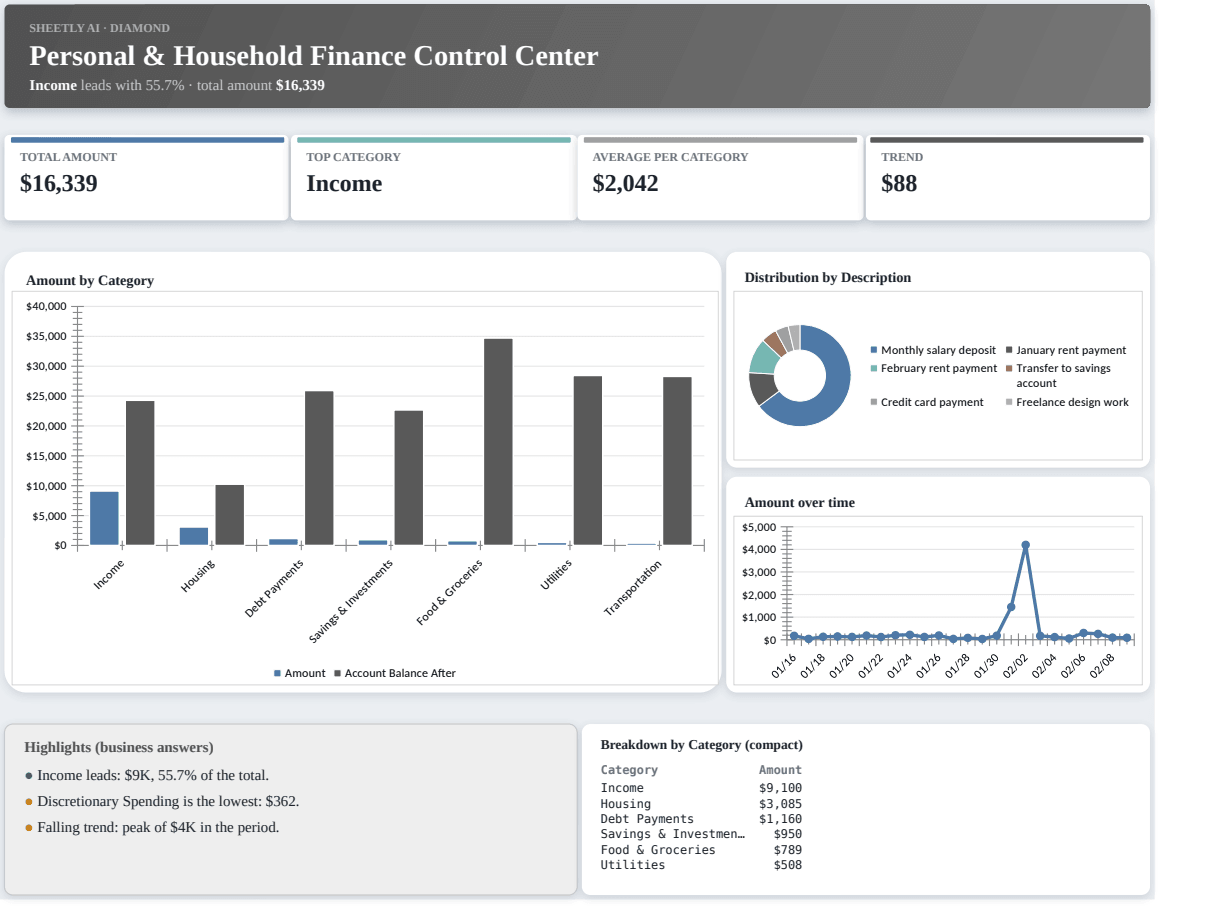Click the Transportation Account Balance After bar
This screenshot has width=1227, height=922.
pos(677,461)
